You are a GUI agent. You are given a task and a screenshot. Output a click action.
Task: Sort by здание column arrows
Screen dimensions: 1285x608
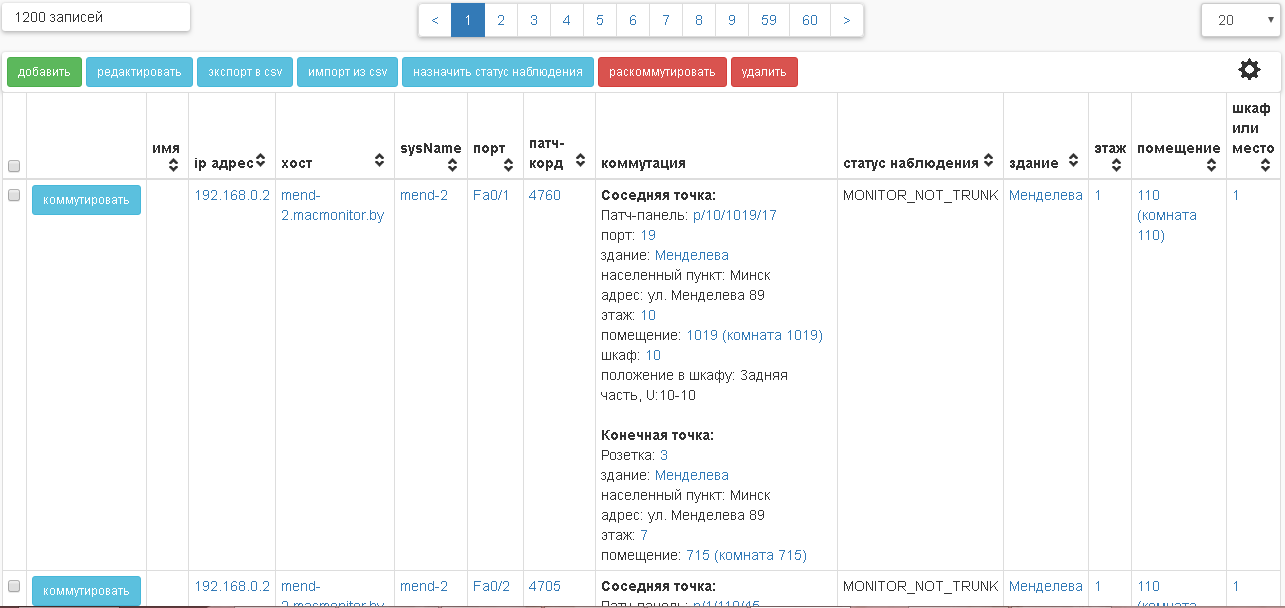pyautogui.click(x=1074, y=161)
